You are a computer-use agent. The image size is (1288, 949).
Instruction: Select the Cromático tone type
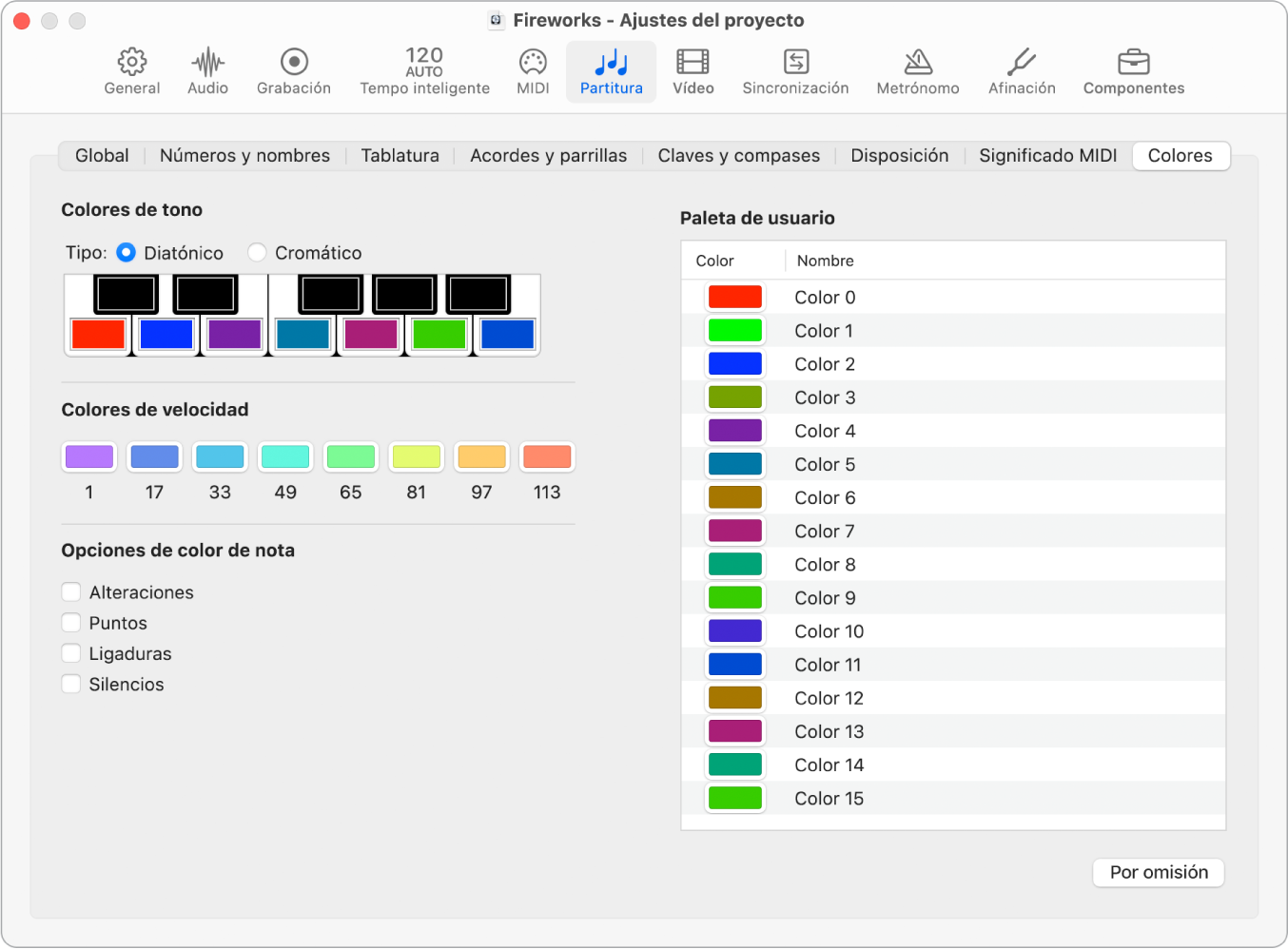[x=257, y=253]
